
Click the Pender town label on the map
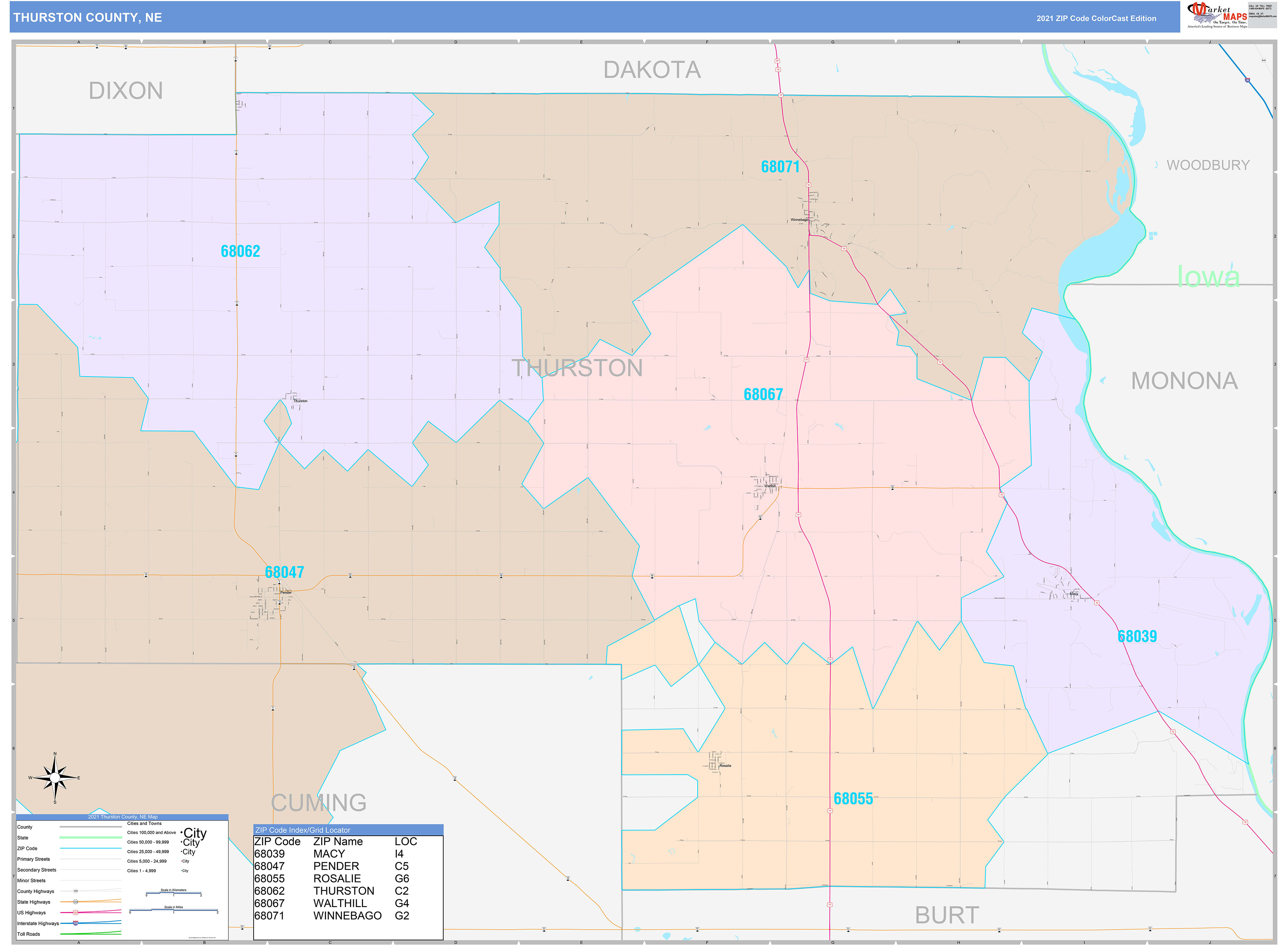286,592
